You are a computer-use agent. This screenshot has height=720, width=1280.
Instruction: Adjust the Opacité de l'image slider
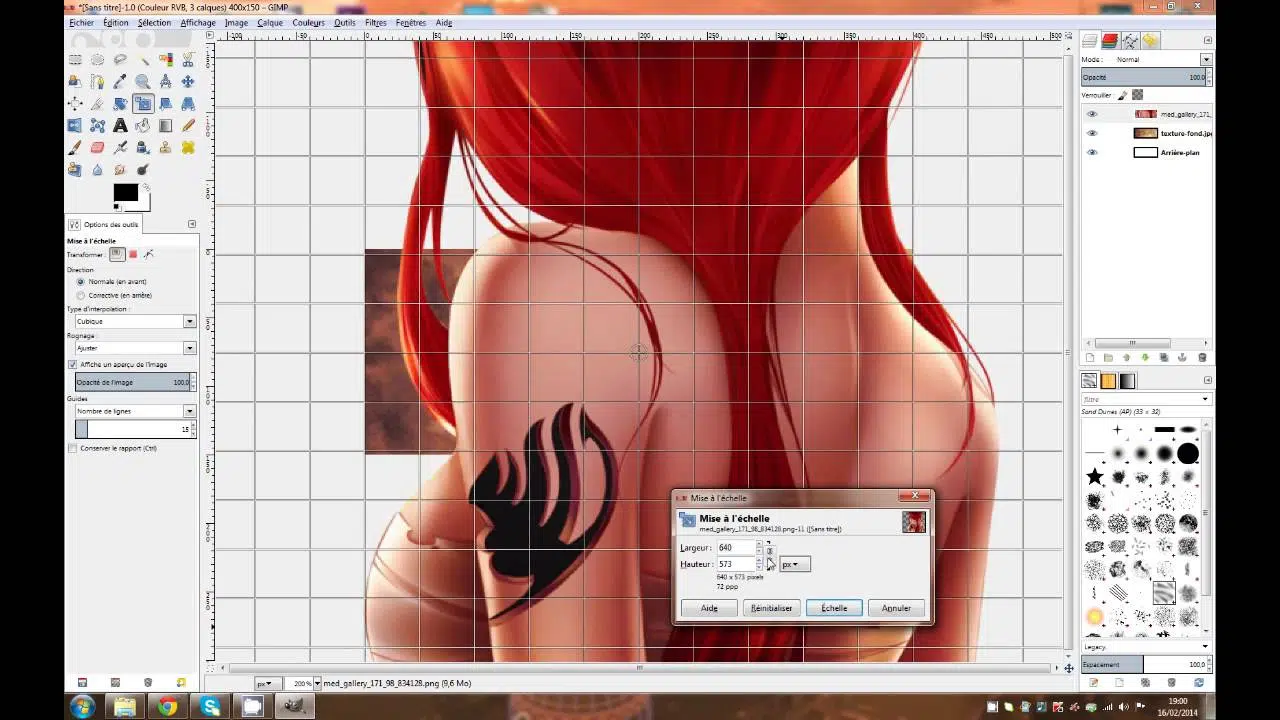[x=135, y=382]
